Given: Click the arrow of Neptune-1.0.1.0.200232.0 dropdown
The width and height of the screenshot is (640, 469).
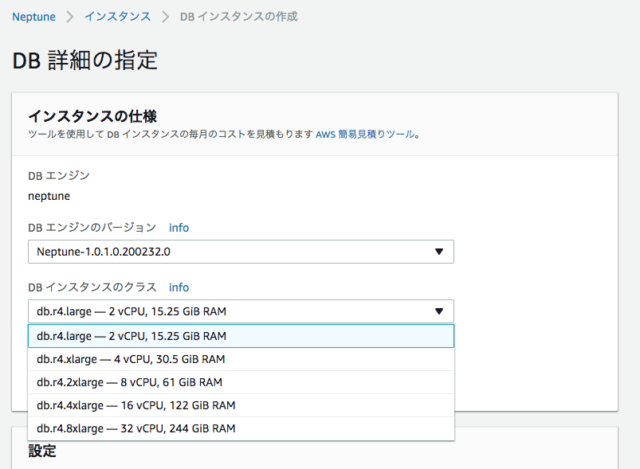Looking at the screenshot, I should coord(439,252).
